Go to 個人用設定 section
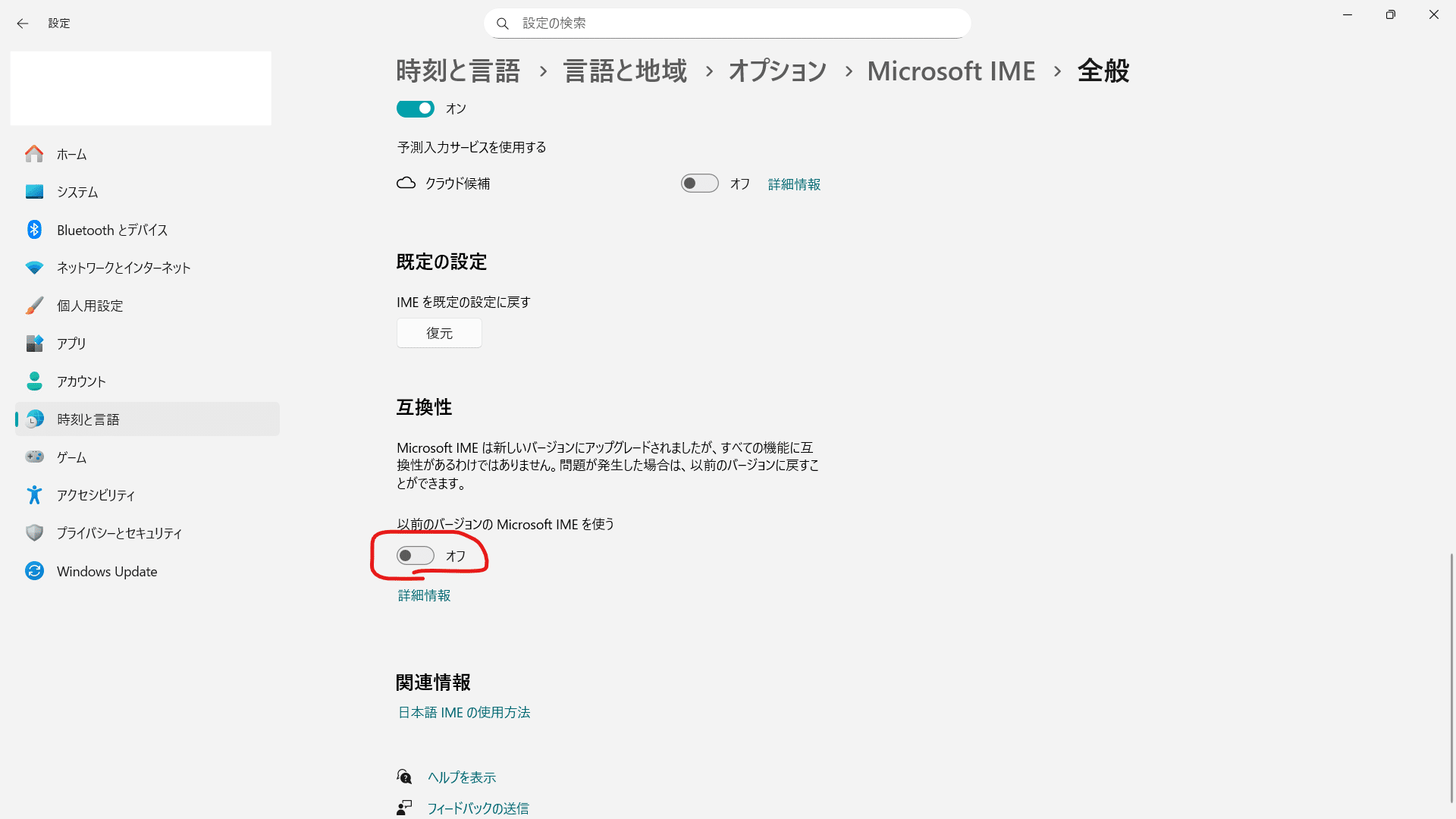1456x819 pixels. click(89, 306)
